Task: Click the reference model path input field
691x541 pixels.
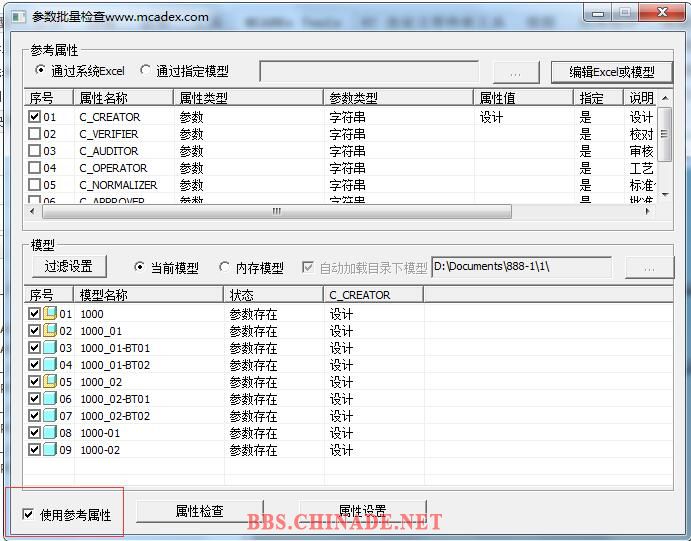Action: coord(369,71)
